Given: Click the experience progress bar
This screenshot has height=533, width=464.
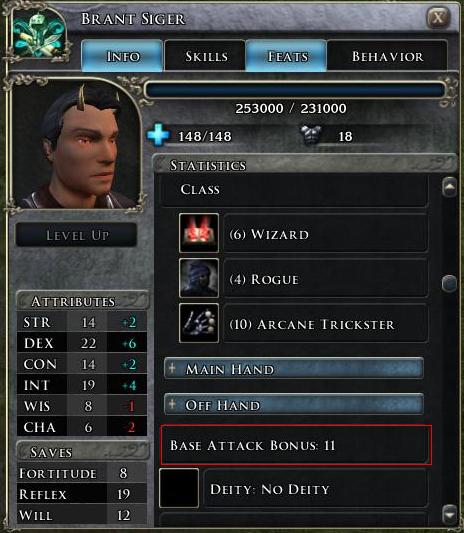Looking at the screenshot, I should click(x=295, y=90).
